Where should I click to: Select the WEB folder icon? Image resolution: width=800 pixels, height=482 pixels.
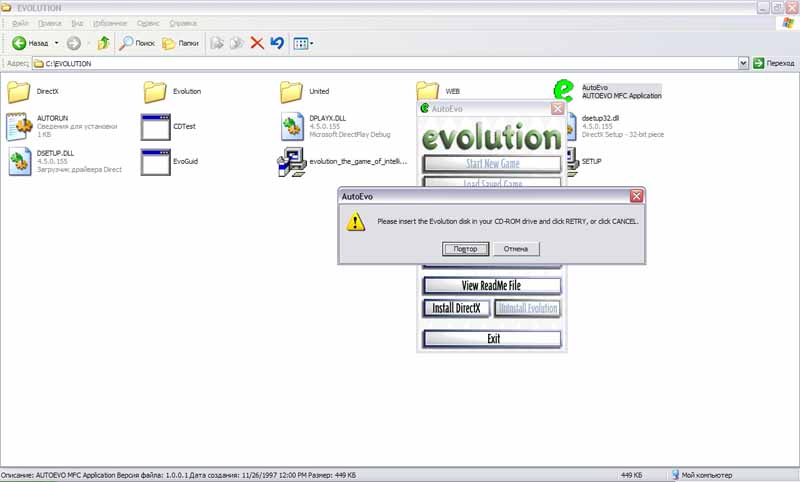(428, 90)
